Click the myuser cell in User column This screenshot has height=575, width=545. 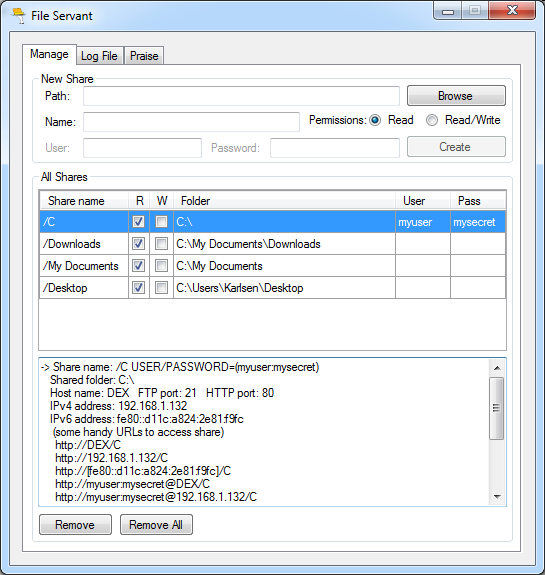[x=423, y=221]
